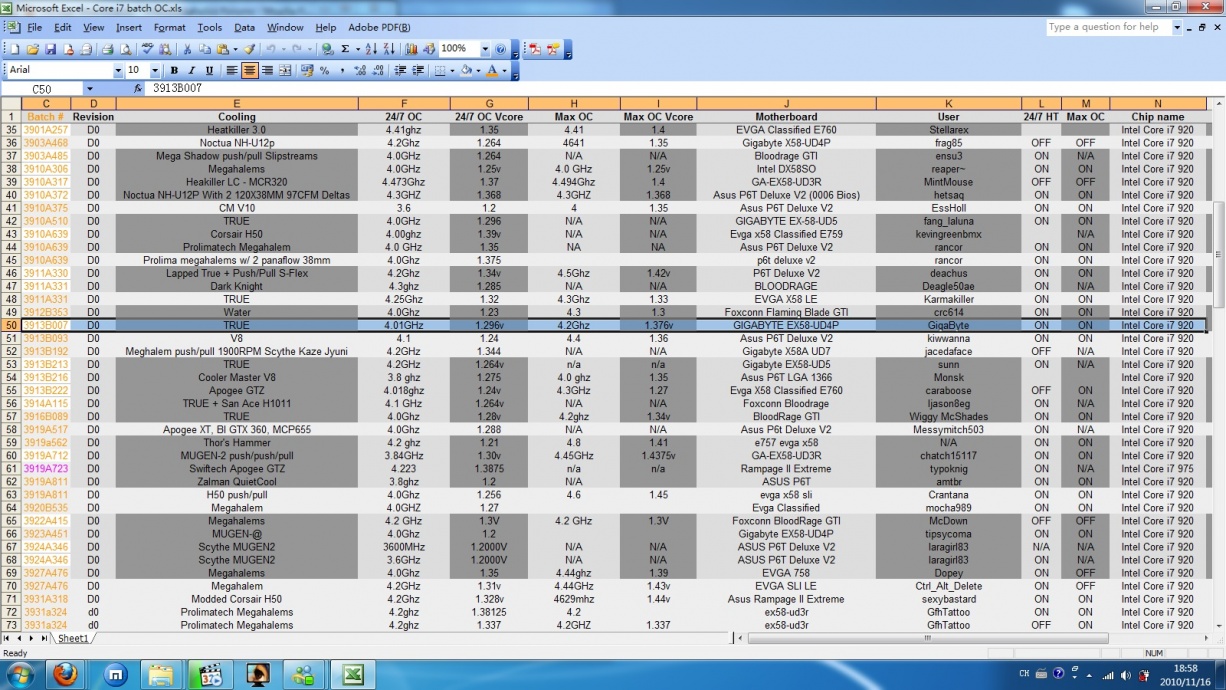Viewport: 1226px width, 690px height.
Task: Open the 100% zoom dropdown
Action: pyautogui.click(x=485, y=49)
